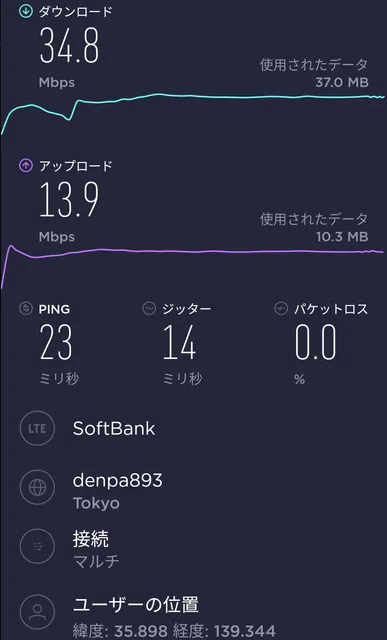Image resolution: width=387 pixels, height=640 pixels.
Task: Tap the packet loss icon
Action: pyautogui.click(x=281, y=309)
